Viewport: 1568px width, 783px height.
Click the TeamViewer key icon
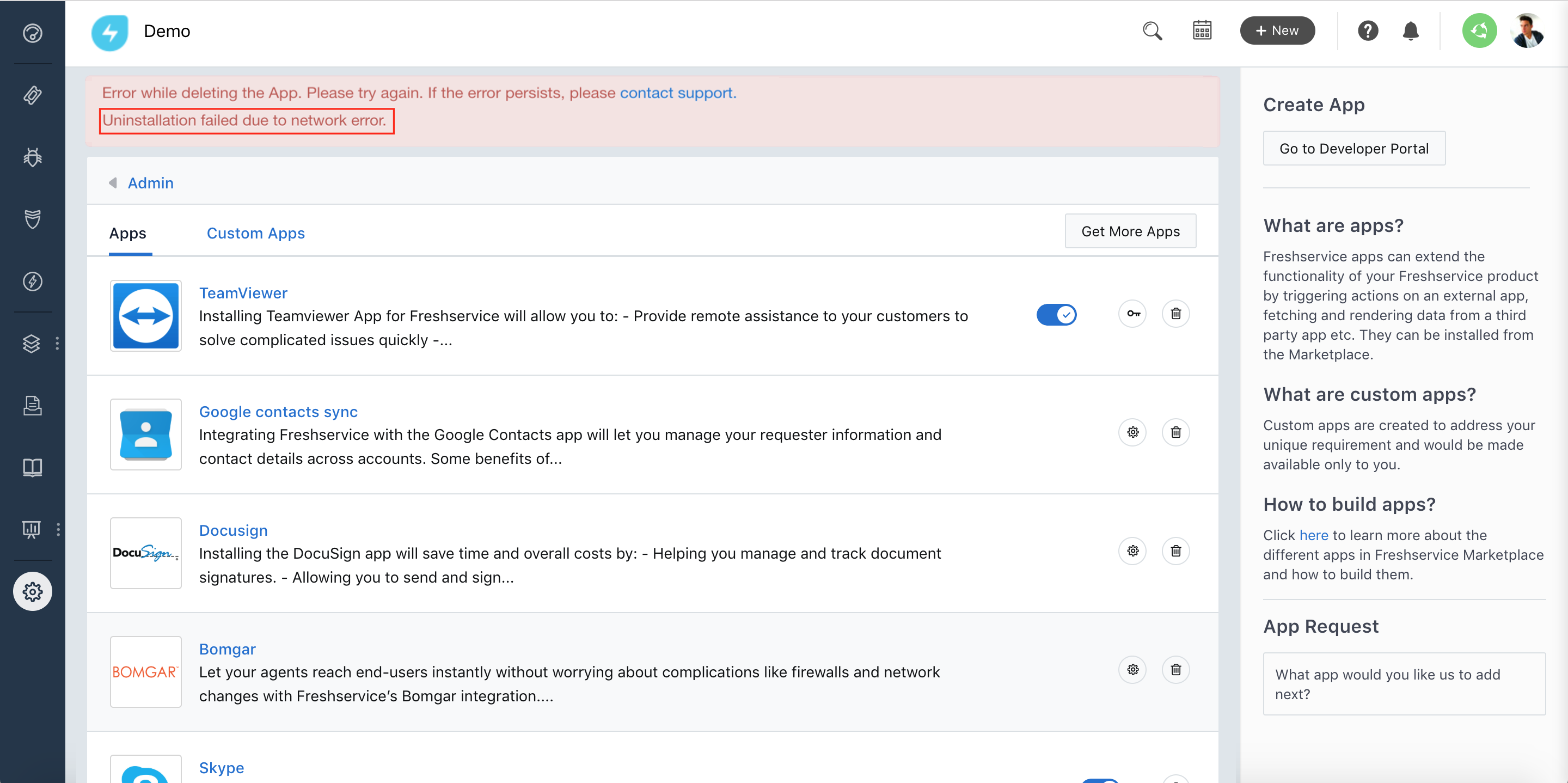coord(1132,314)
